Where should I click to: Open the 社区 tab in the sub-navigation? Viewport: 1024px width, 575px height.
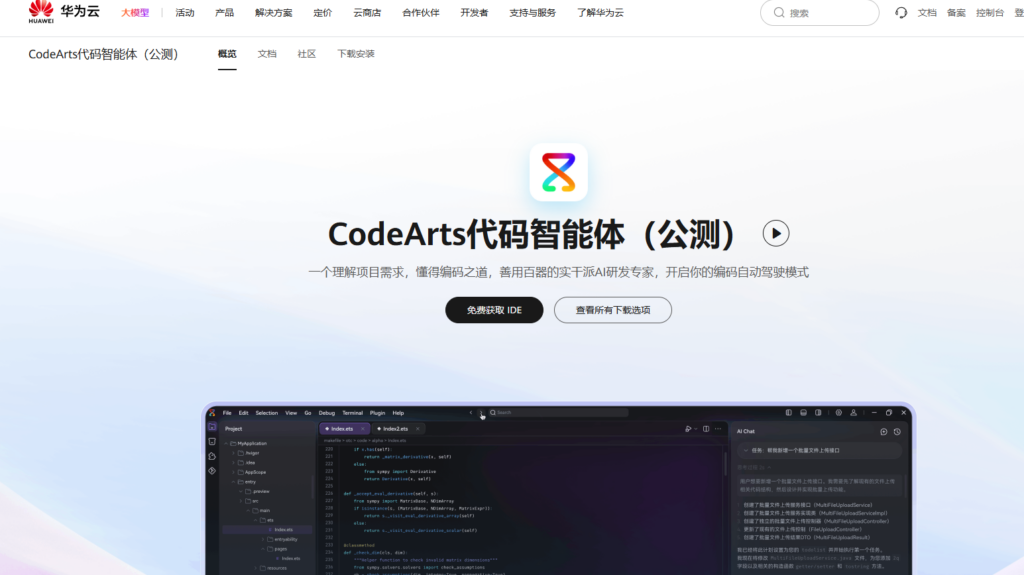pyautogui.click(x=306, y=54)
